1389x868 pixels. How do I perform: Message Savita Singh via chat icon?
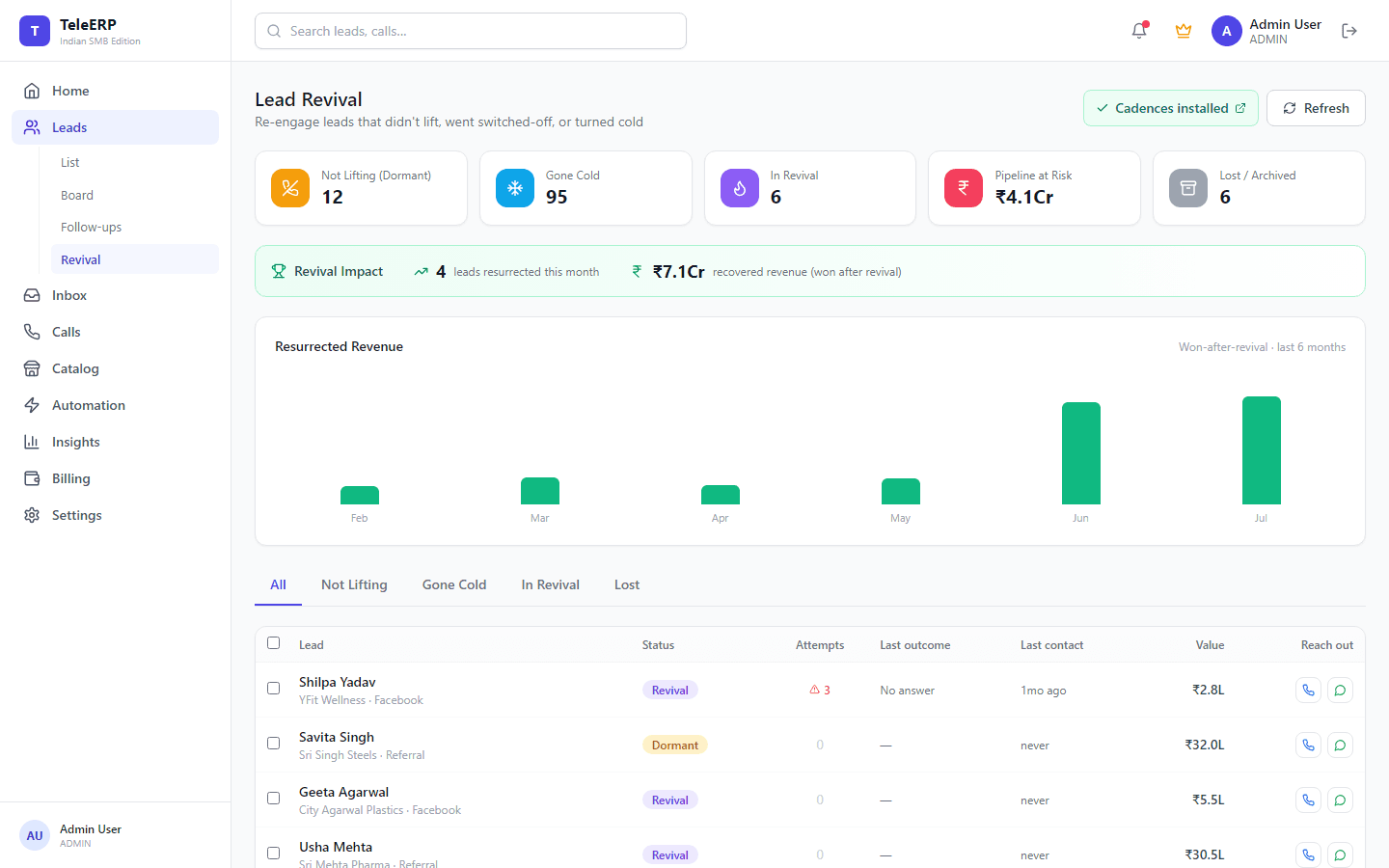point(1340,745)
